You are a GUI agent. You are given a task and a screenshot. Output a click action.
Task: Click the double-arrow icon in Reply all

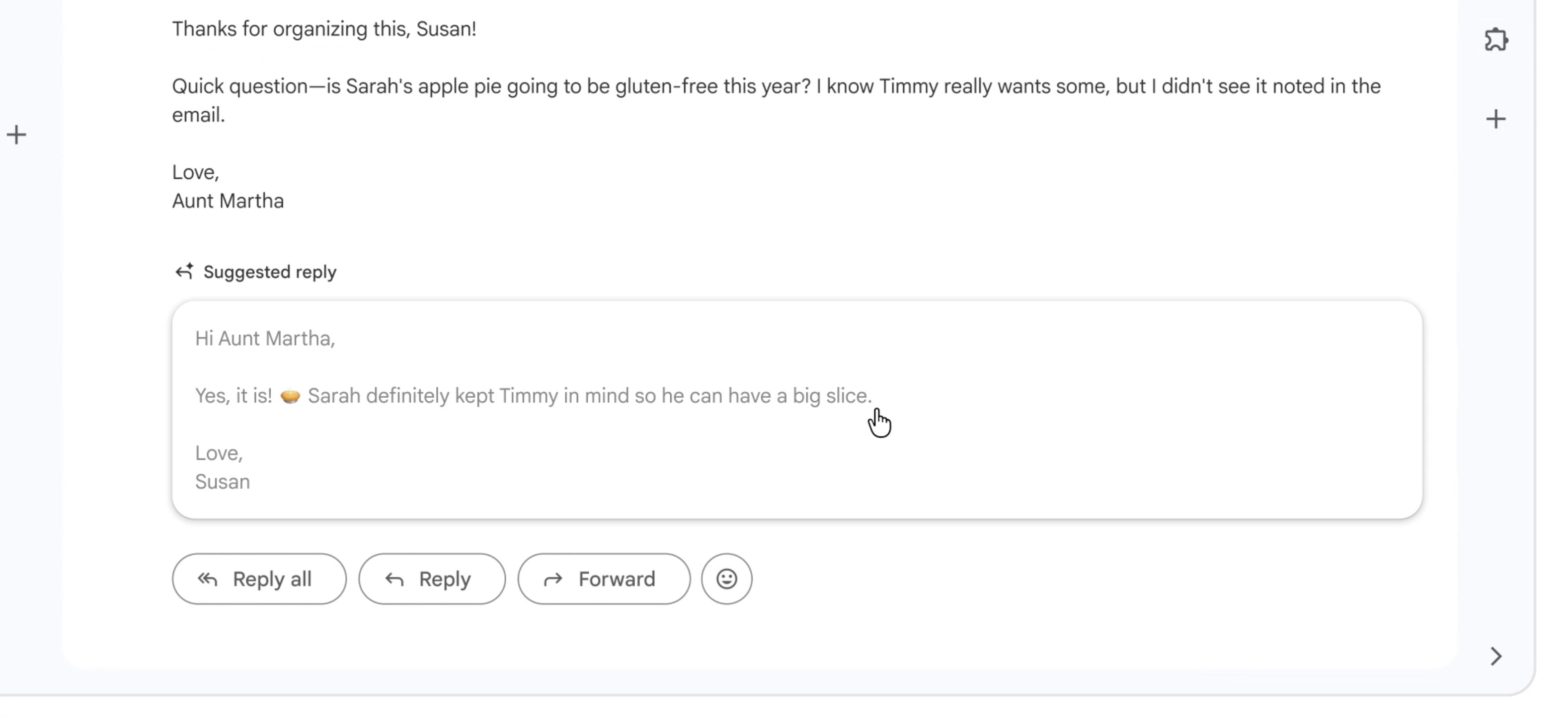coord(208,580)
